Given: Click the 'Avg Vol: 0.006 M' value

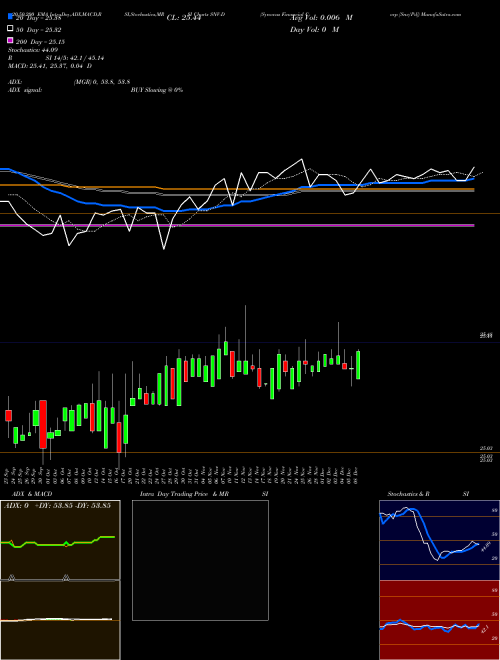Looking at the screenshot, I should point(322,18).
